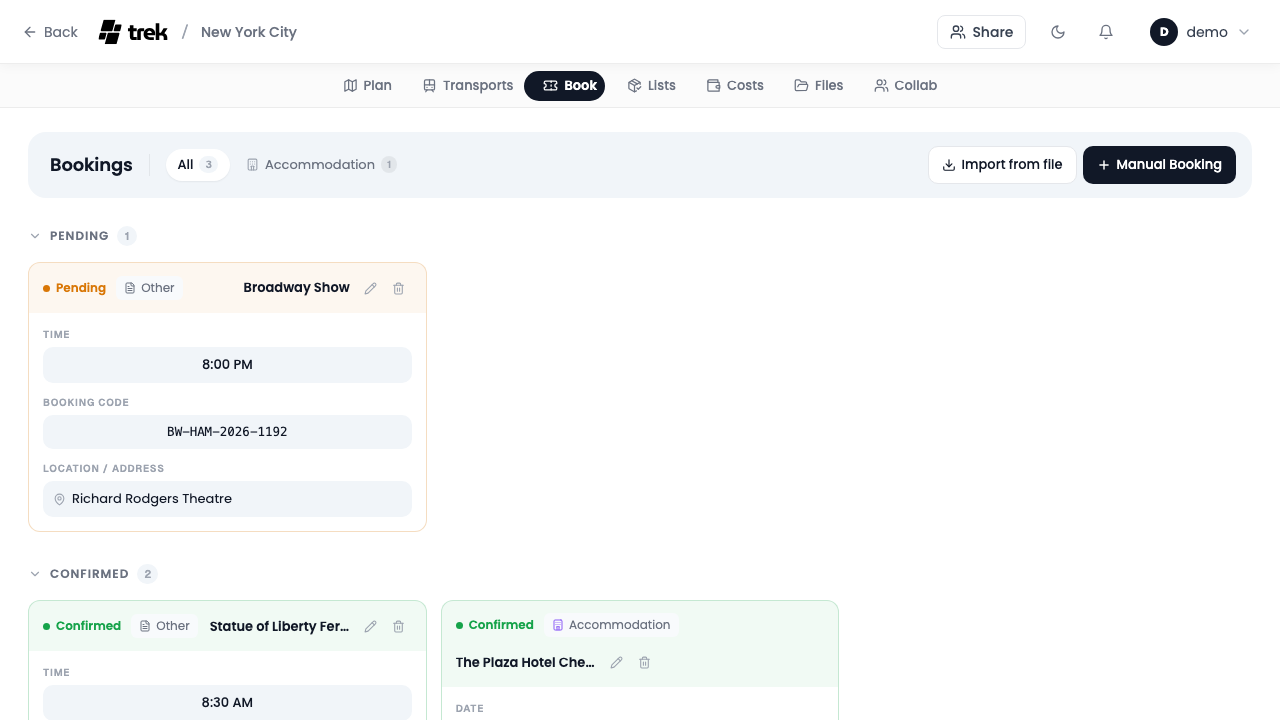Delete the Broadway Show booking
Viewport: 1280px width, 720px height.
click(x=399, y=288)
